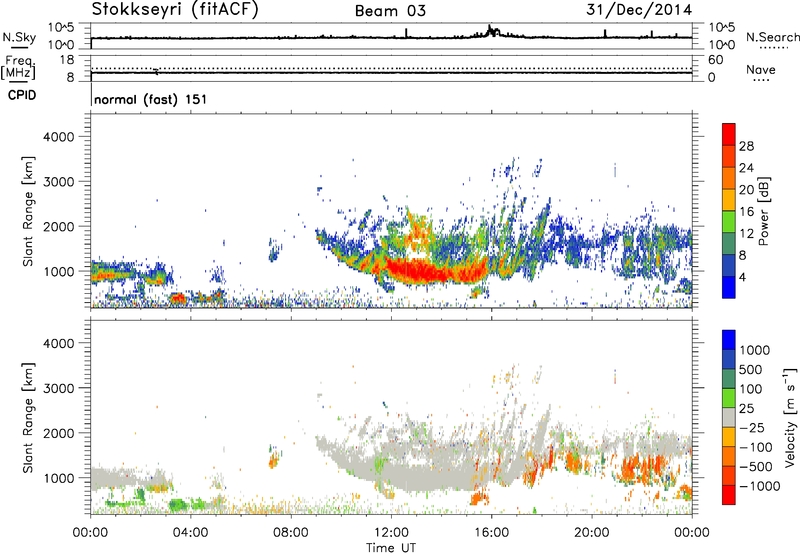Viewport: 800px width, 554px height.
Task: Click the 'Power [dB]' color bar label
Action: 763,211
